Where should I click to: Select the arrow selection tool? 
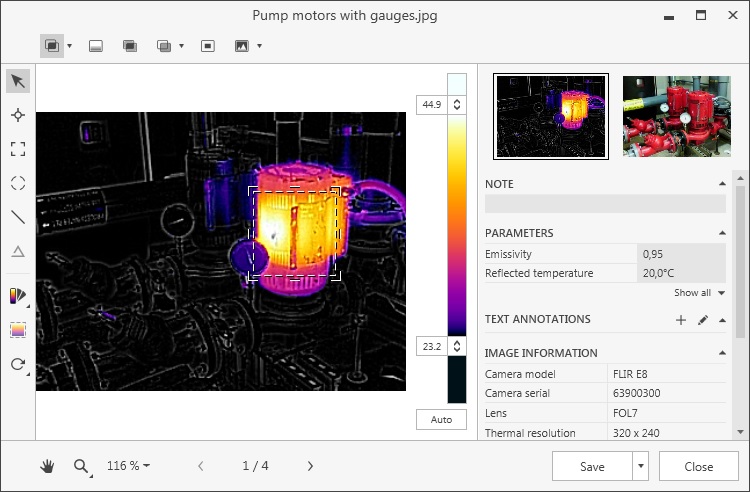pyautogui.click(x=18, y=81)
